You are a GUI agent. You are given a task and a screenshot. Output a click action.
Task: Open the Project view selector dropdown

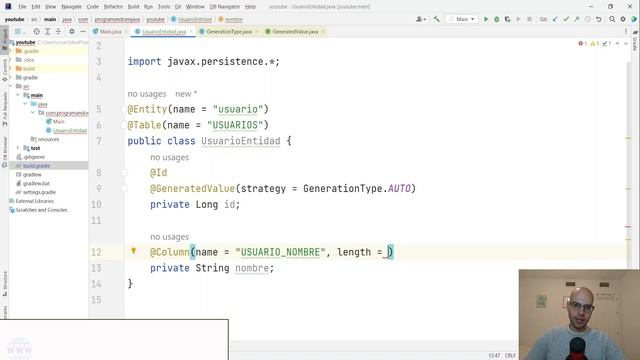19,31
